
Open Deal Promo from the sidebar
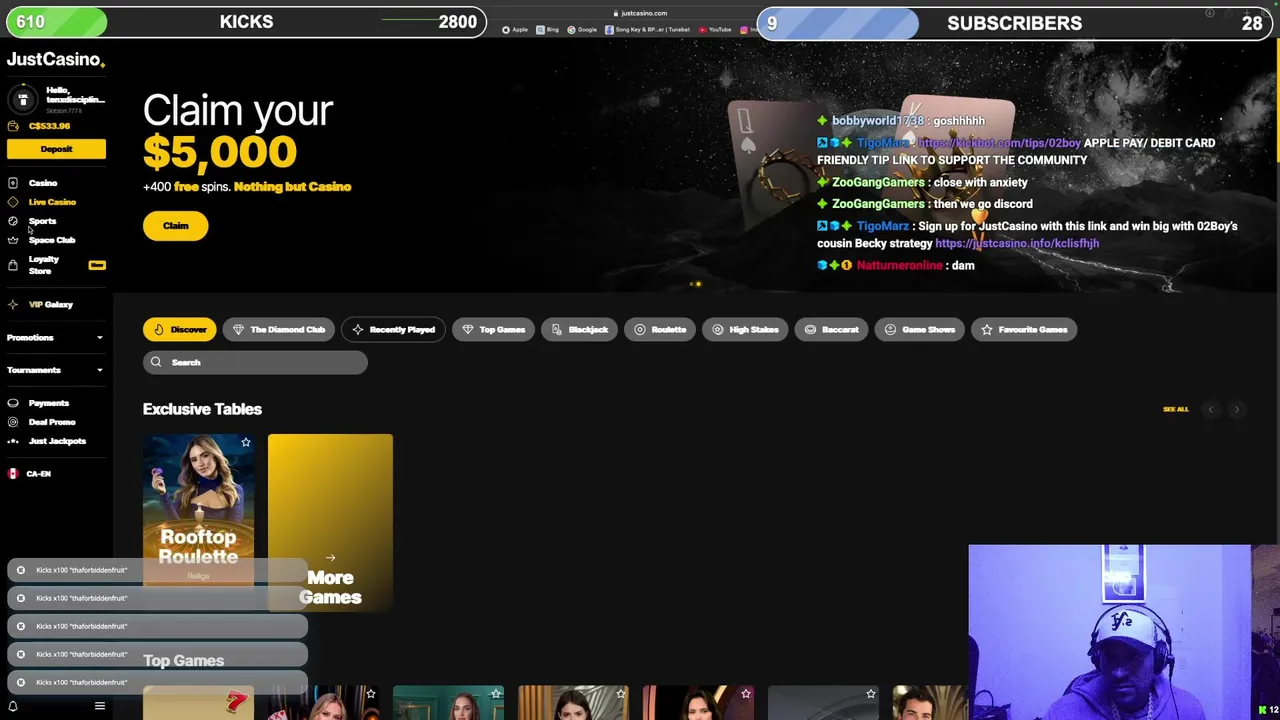(x=52, y=422)
